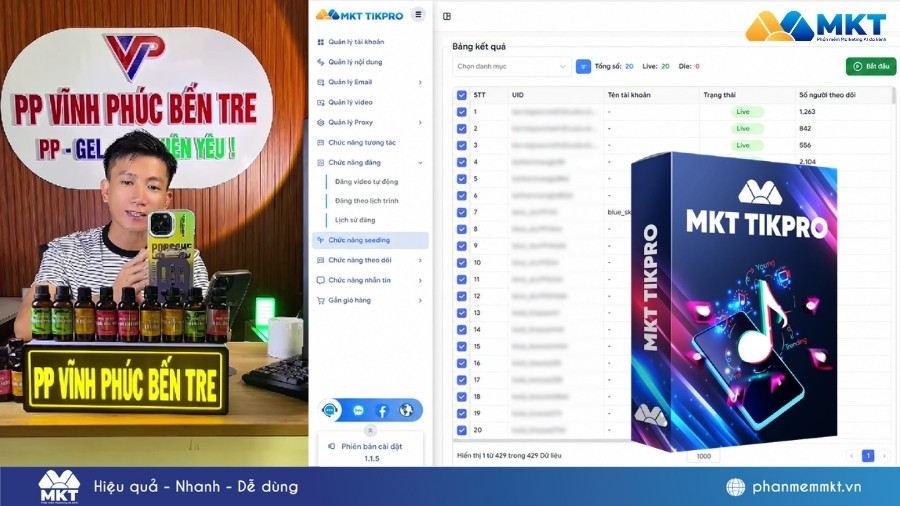Screen dimensions: 900x506
Task: Expand Gắn giỏ hàng submenu arrow
Action: tap(420, 300)
